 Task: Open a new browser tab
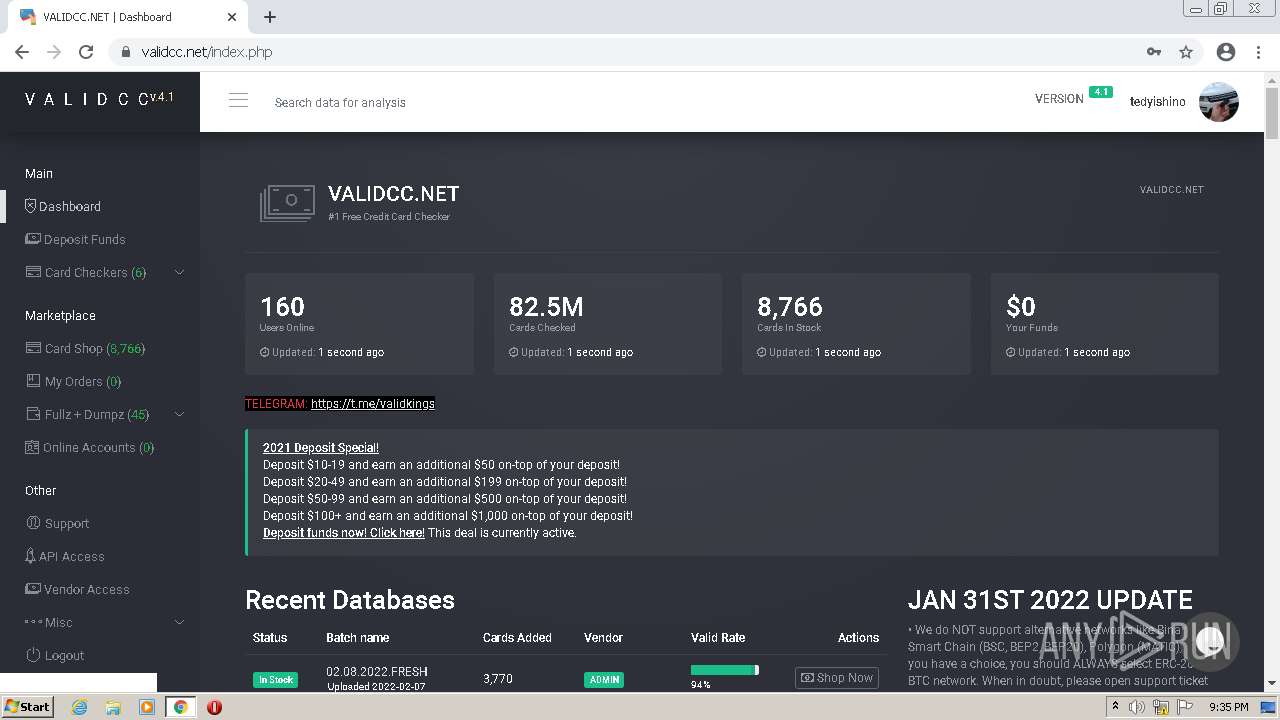click(x=270, y=17)
